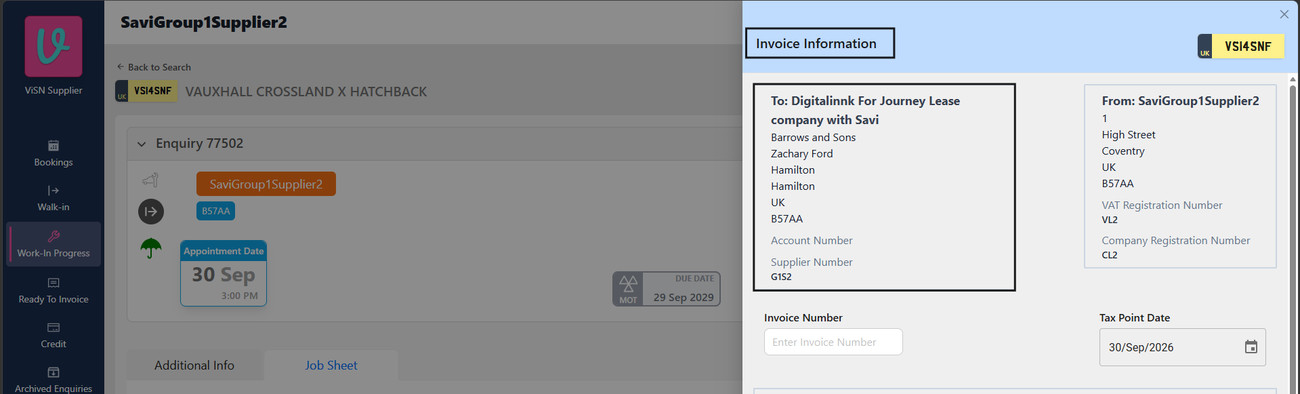Click the Account Number label
The image size is (1300, 394).
812,241
